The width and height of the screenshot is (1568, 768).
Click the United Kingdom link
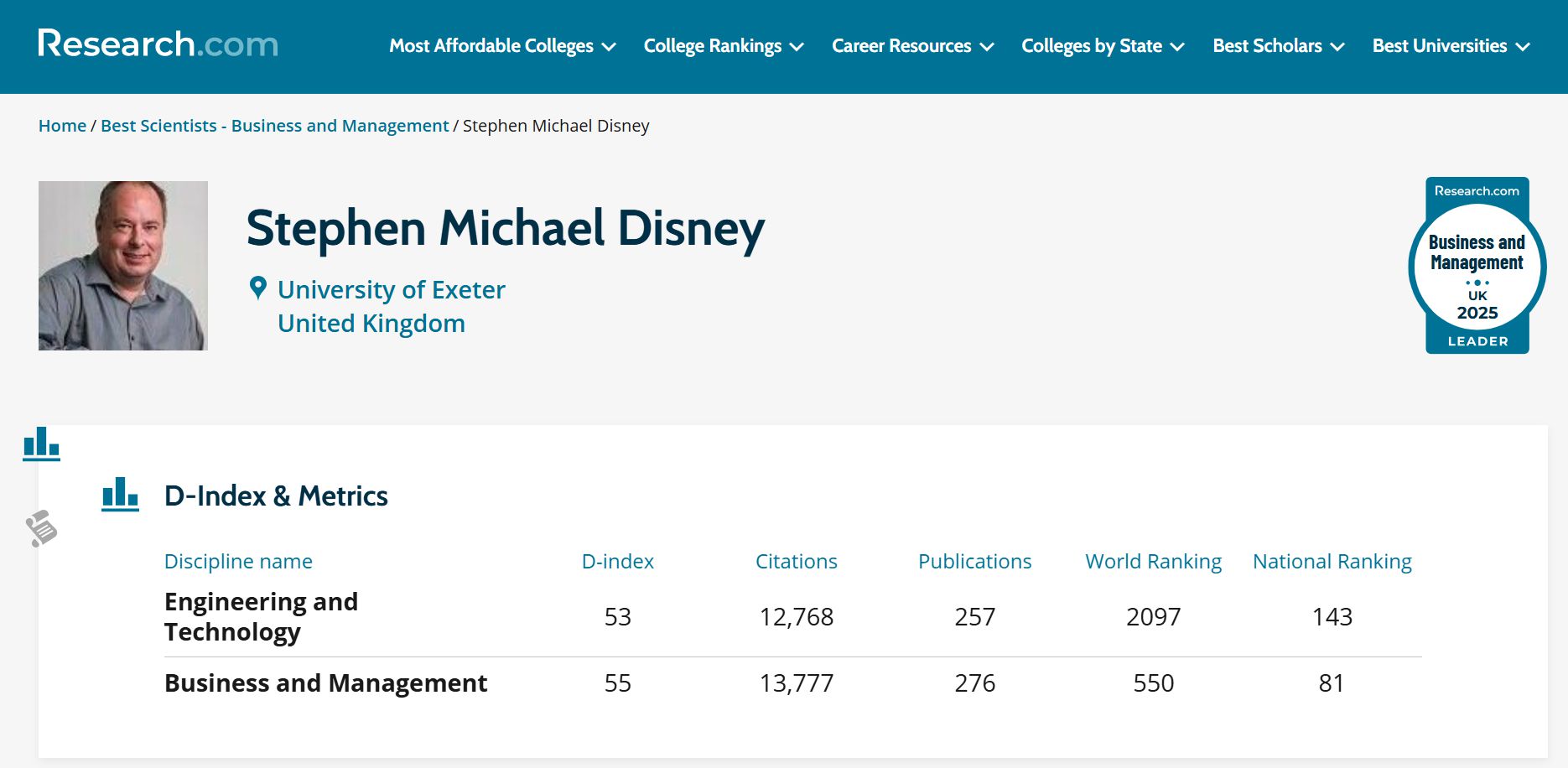pos(371,324)
